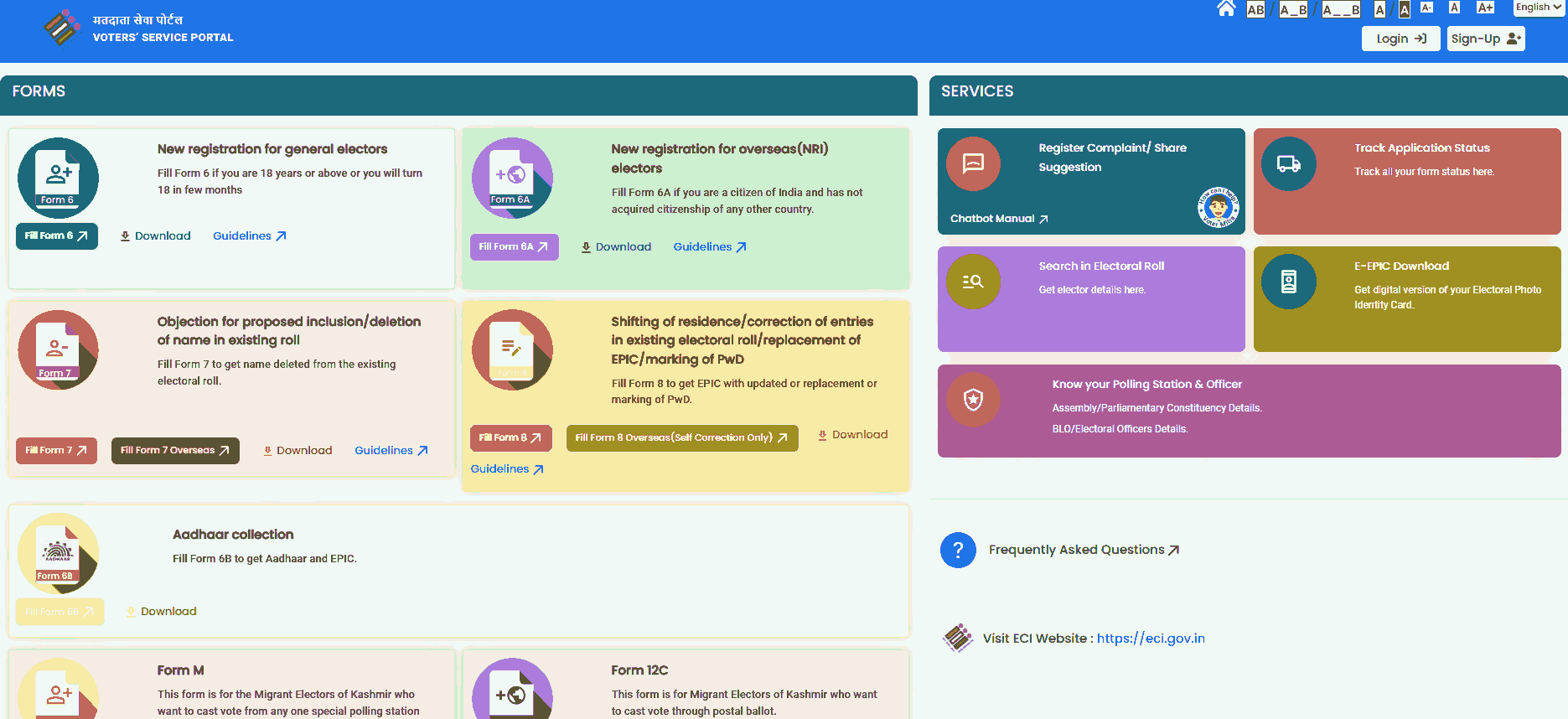This screenshot has height=719, width=1568.
Task: Decrease font size with A-
Action: click(1426, 8)
